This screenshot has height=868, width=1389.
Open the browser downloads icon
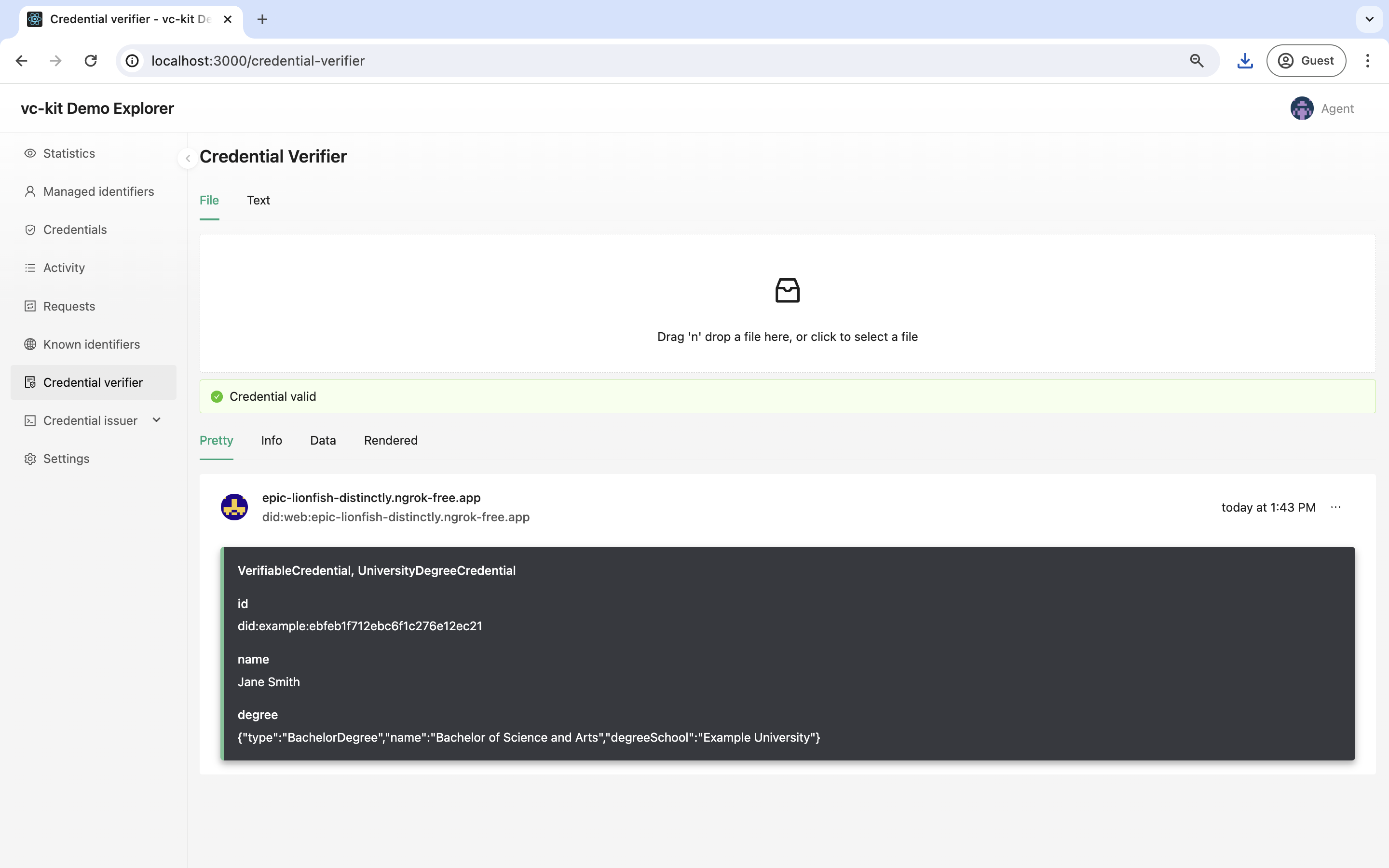pyautogui.click(x=1244, y=61)
